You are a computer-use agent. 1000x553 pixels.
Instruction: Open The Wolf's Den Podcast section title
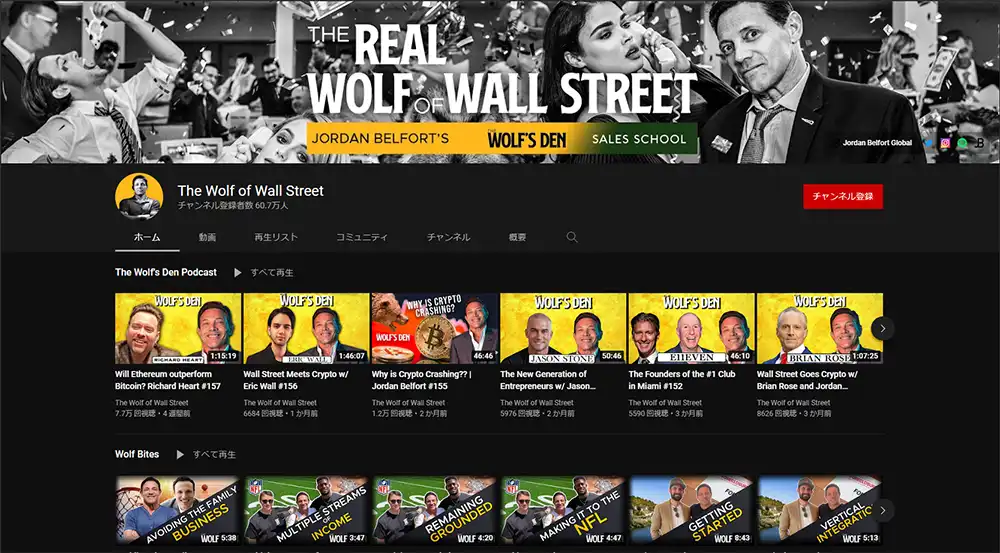(166, 272)
